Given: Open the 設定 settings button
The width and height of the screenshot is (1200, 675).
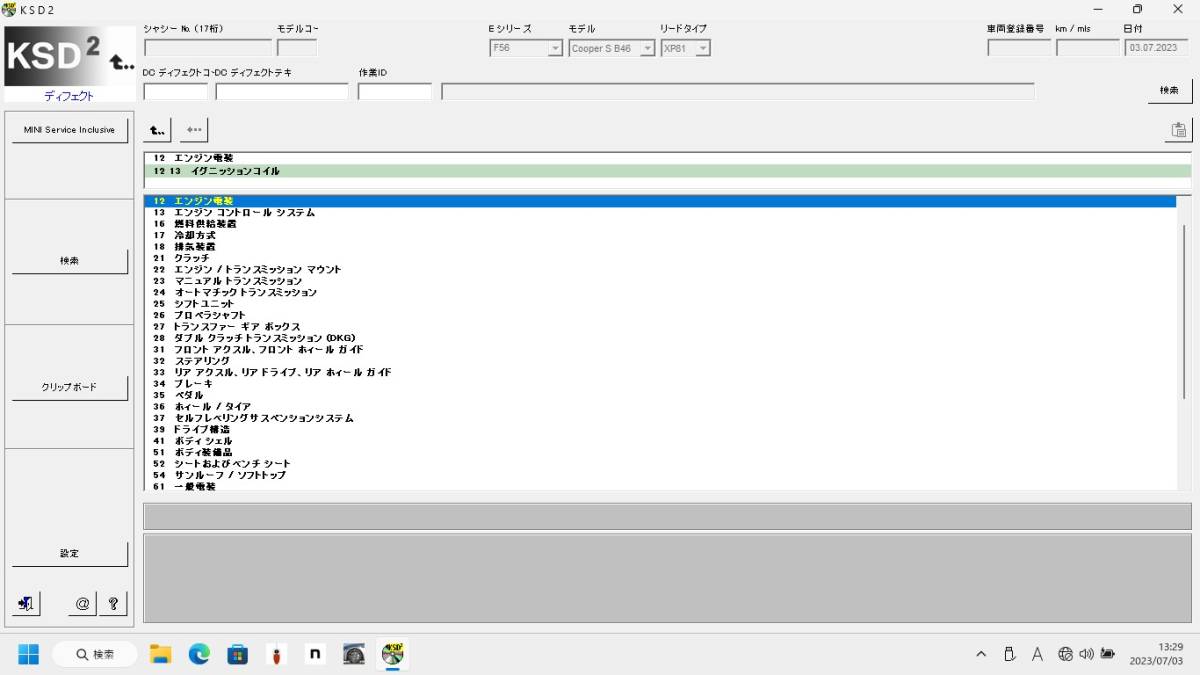Looking at the screenshot, I should tap(70, 554).
